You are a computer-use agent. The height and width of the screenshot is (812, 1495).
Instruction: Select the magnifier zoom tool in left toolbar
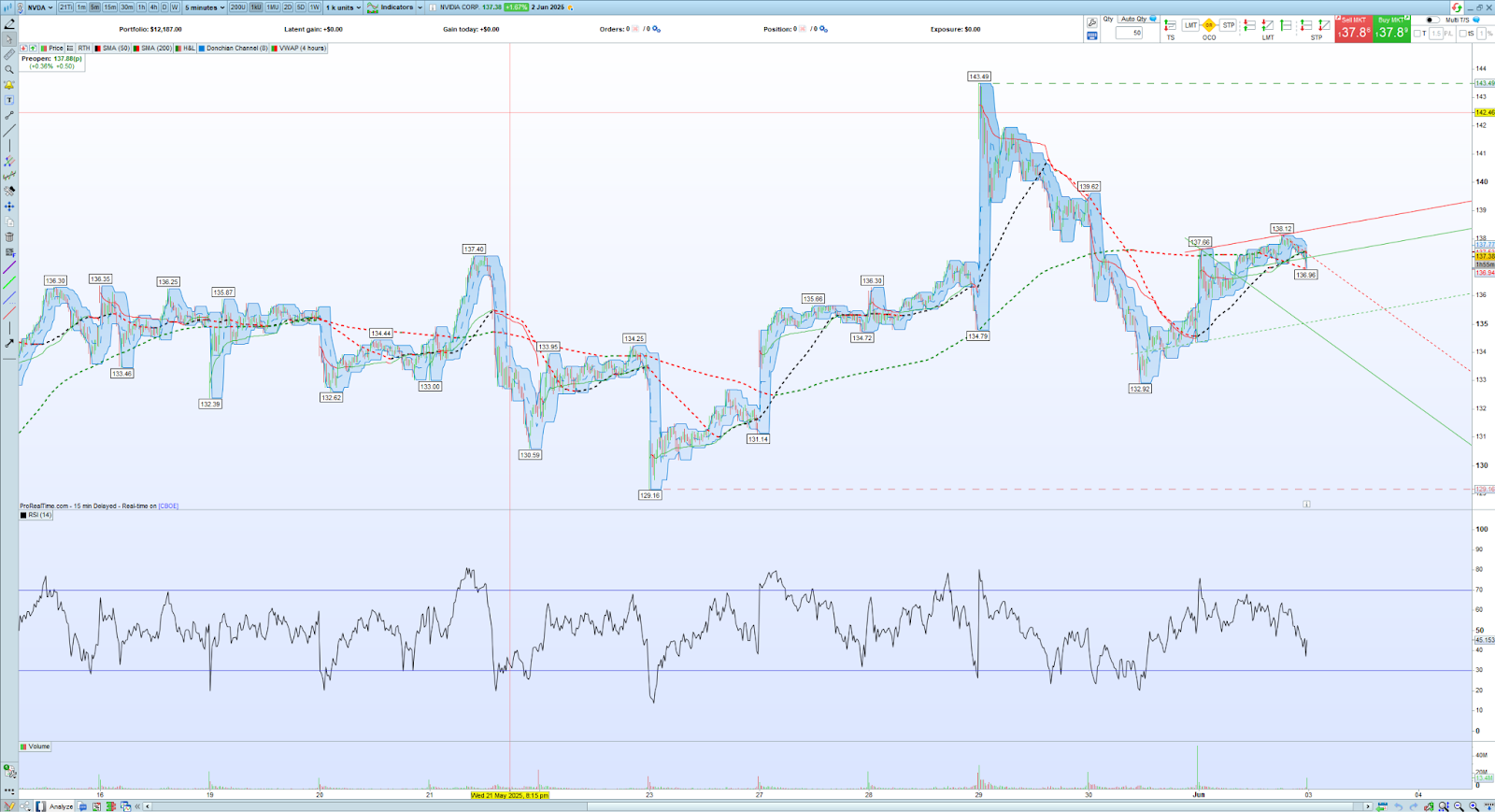pos(9,70)
